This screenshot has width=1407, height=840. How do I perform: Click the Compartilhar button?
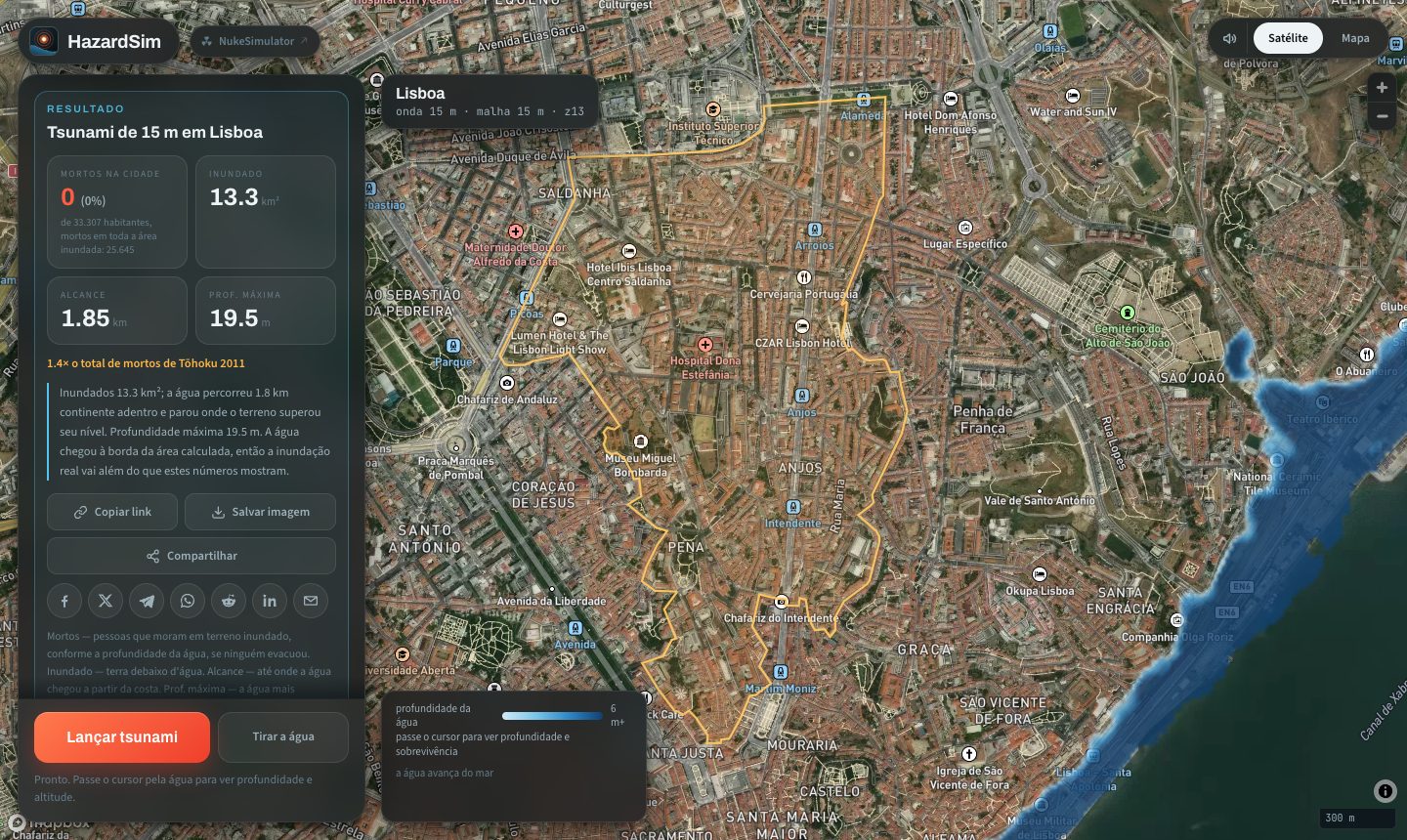192,556
